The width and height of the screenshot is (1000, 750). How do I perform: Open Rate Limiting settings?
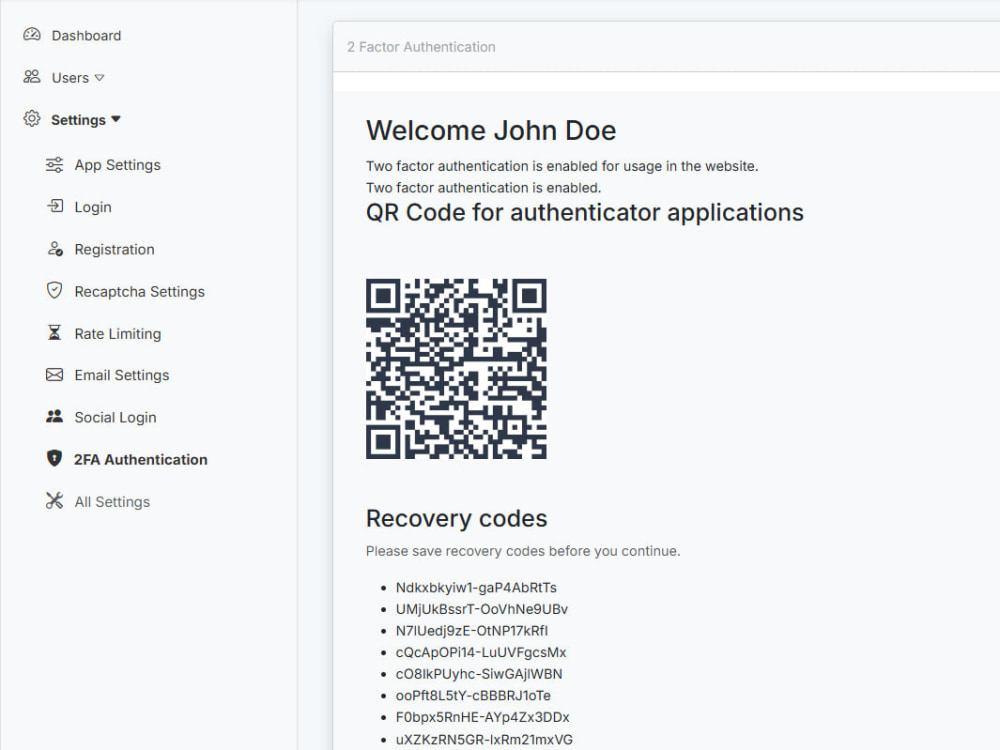(118, 334)
